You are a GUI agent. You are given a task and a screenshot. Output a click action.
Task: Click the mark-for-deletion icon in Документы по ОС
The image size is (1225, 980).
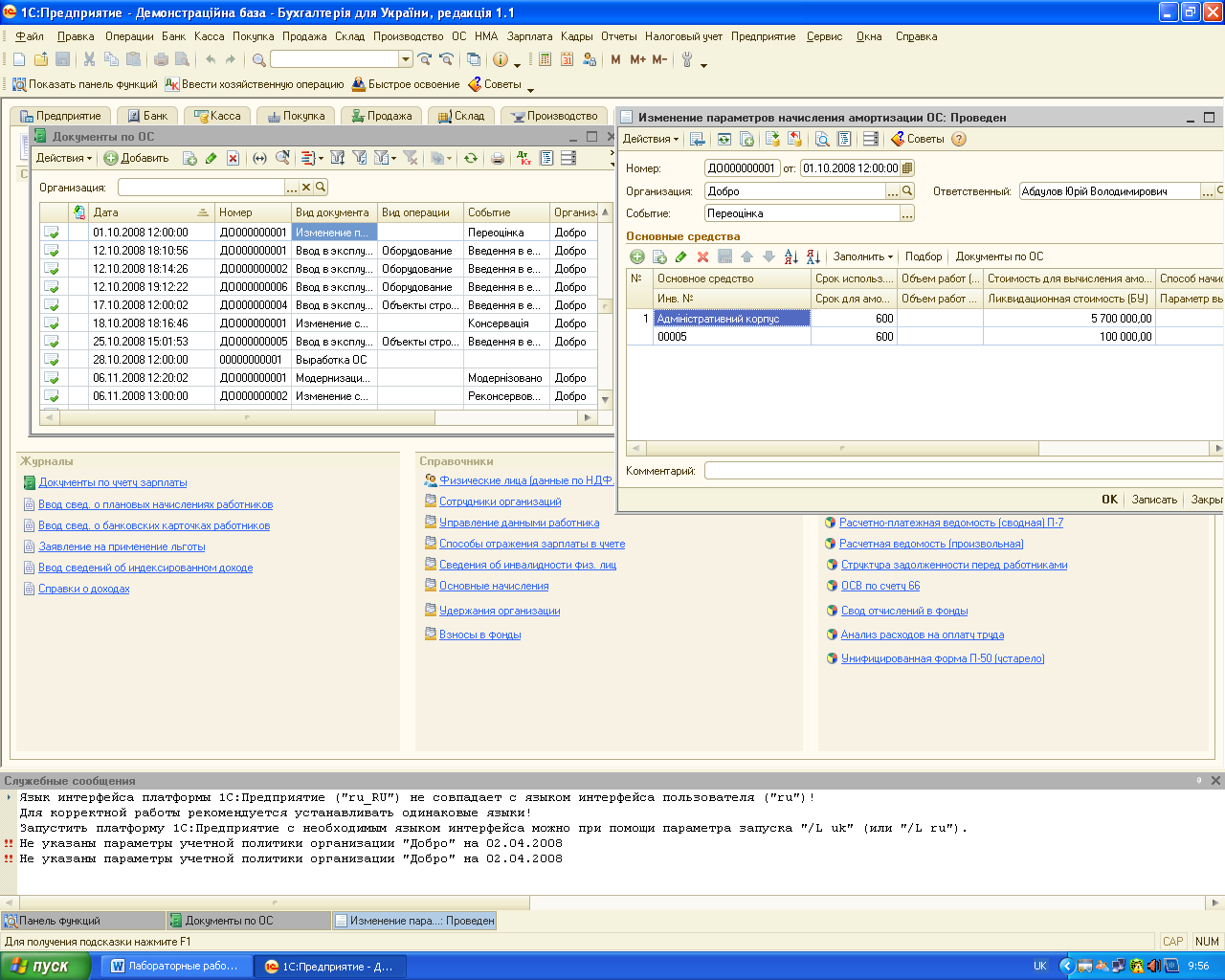233,158
